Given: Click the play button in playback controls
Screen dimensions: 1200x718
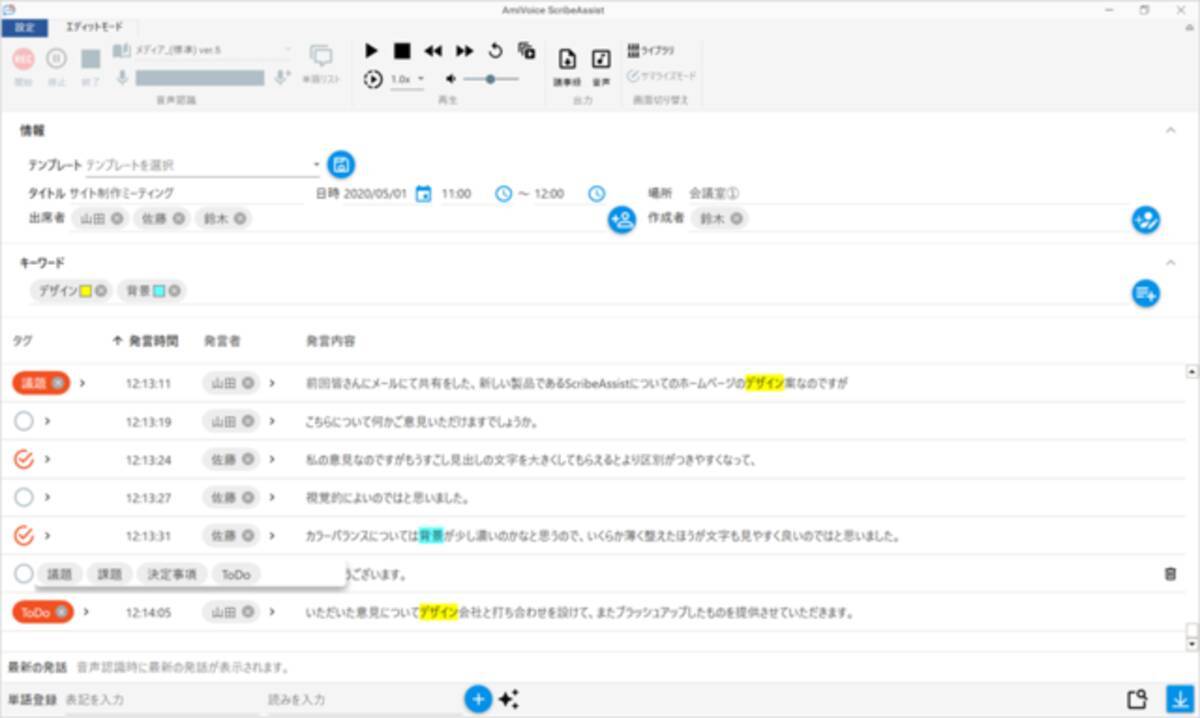Looking at the screenshot, I should pyautogui.click(x=371, y=51).
